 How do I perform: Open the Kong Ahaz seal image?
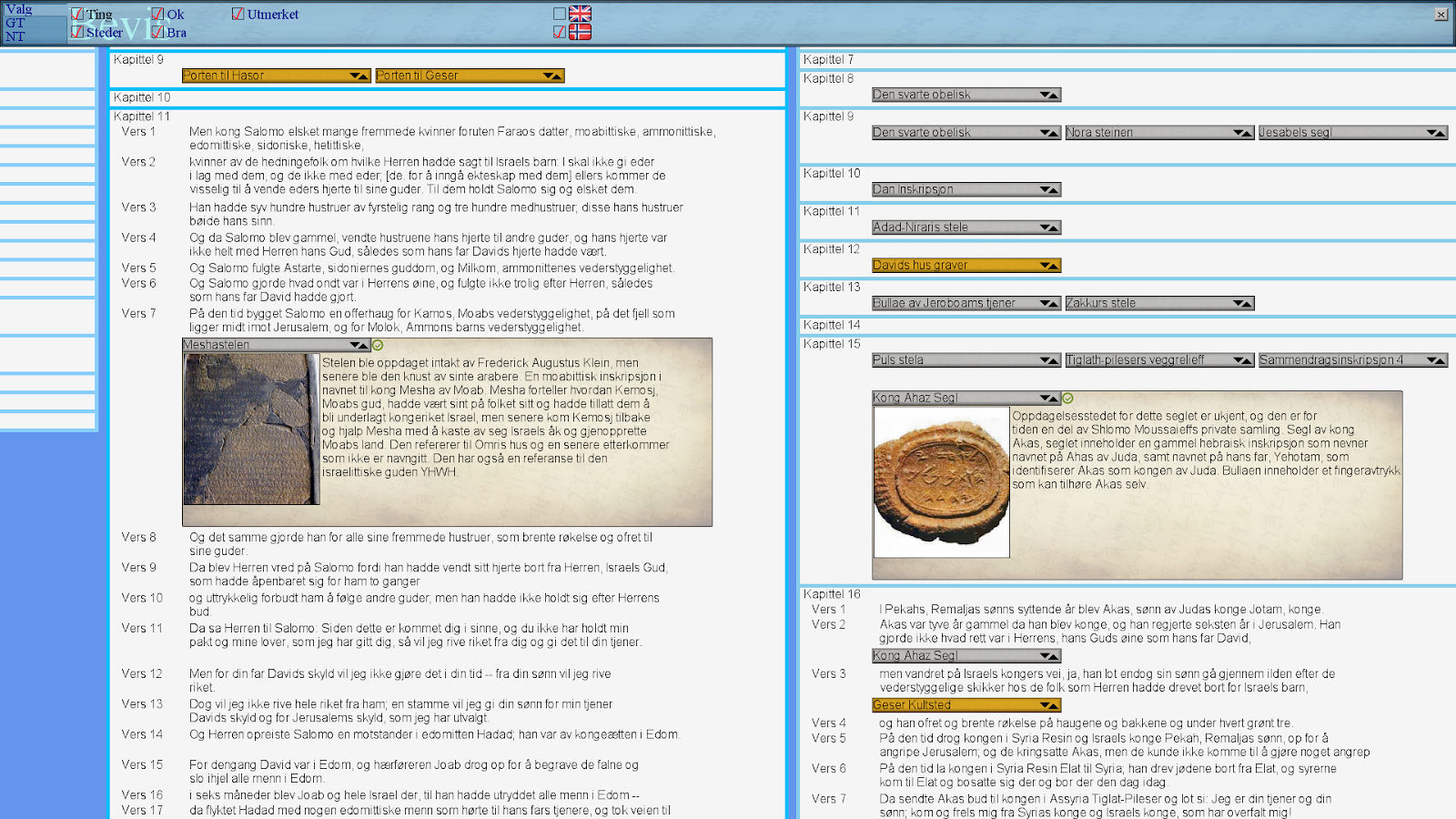point(942,481)
